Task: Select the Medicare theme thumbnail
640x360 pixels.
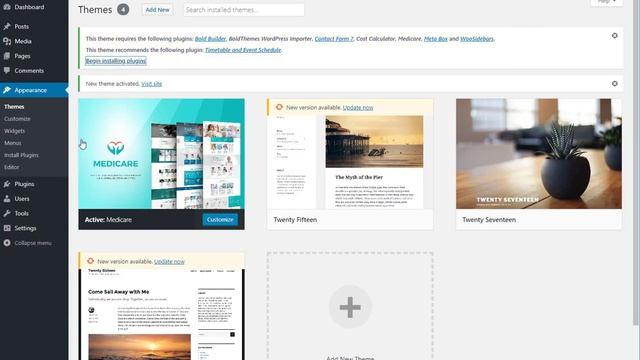Action: click(x=162, y=154)
